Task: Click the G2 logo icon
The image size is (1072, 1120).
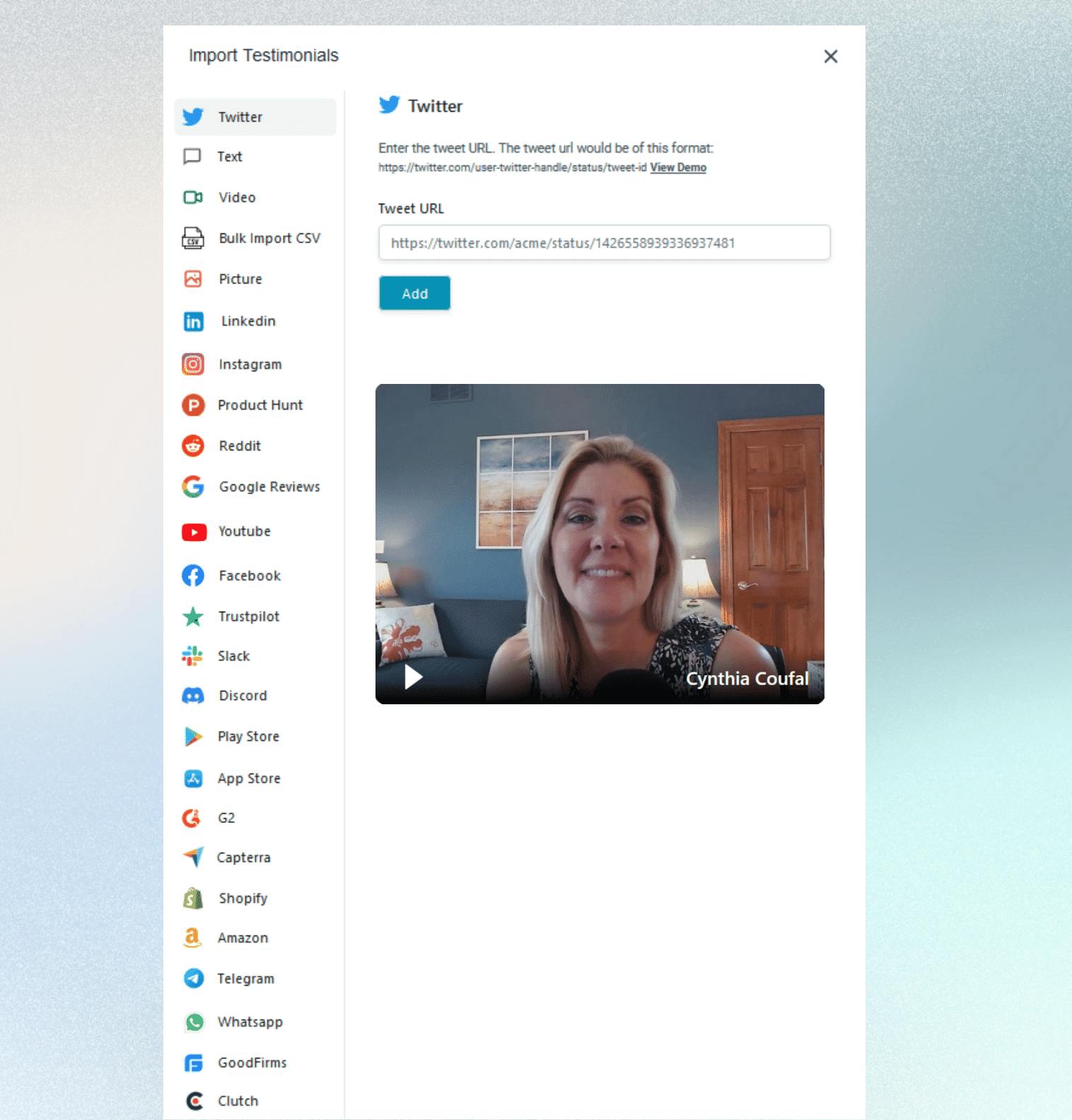Action: click(x=192, y=818)
